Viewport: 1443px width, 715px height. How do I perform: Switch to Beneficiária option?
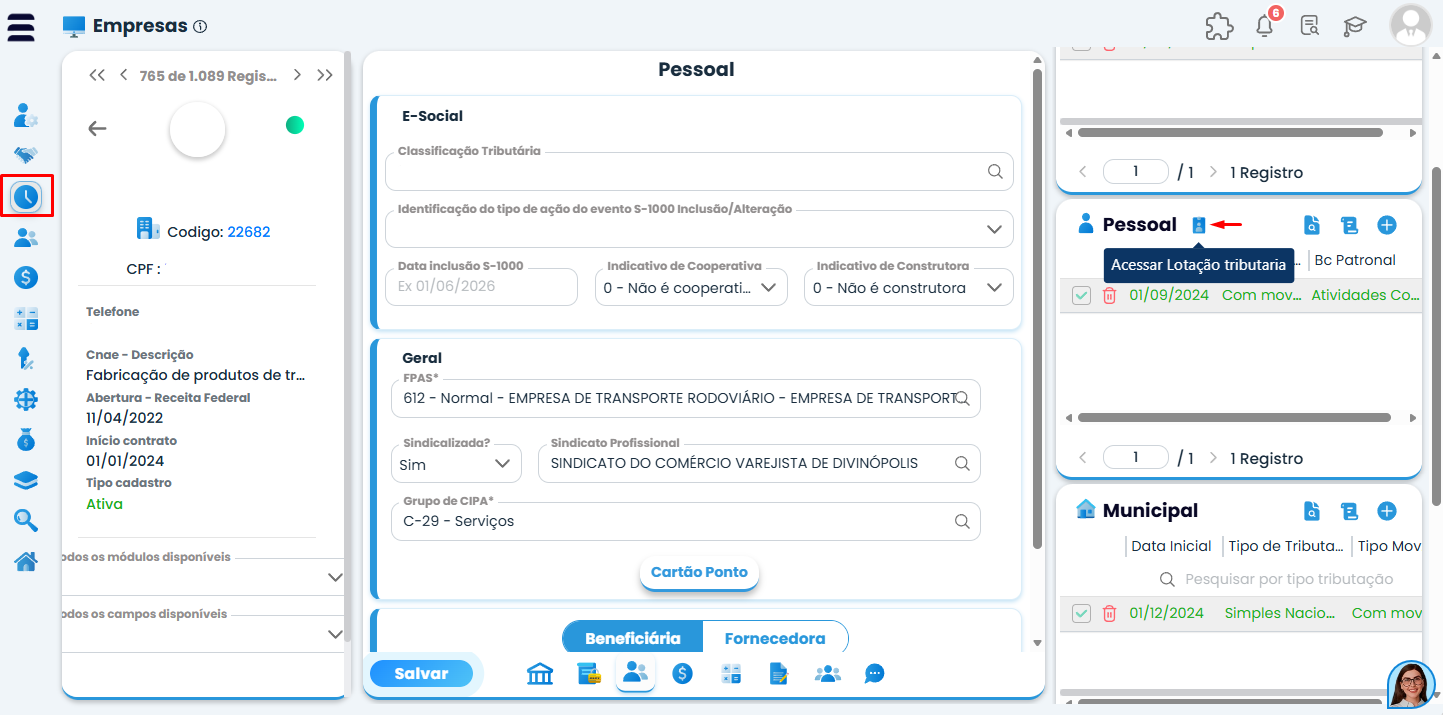(x=633, y=638)
